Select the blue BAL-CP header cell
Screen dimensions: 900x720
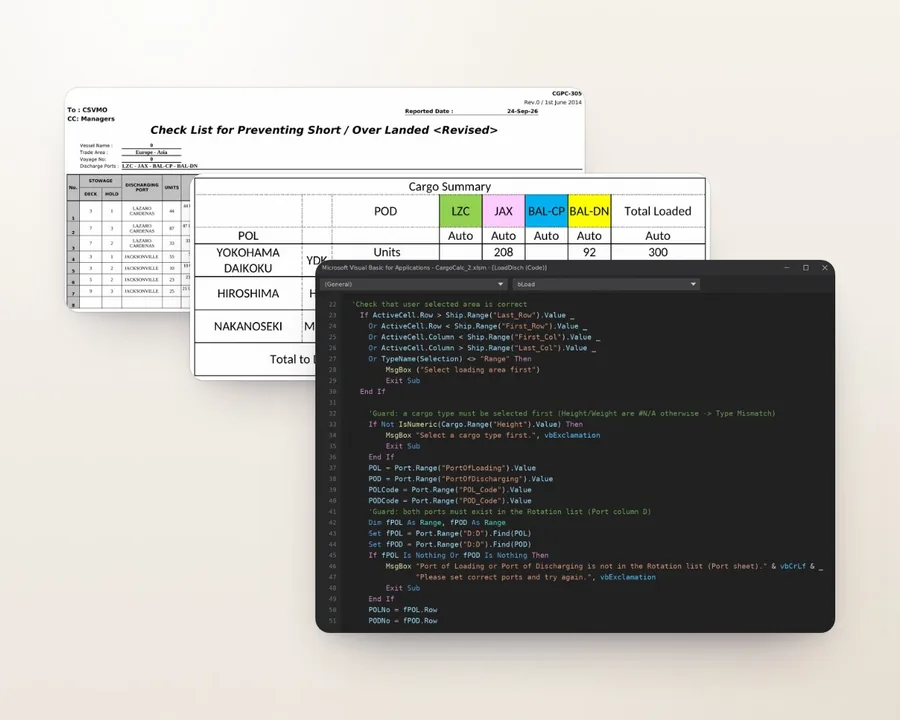[546, 211]
